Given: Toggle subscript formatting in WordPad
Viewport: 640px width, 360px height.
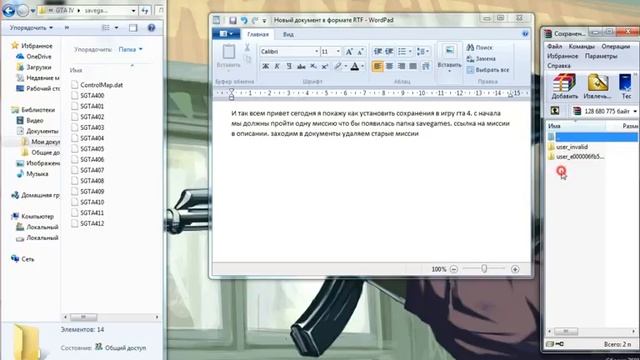Looking at the screenshot, I should (313, 66).
